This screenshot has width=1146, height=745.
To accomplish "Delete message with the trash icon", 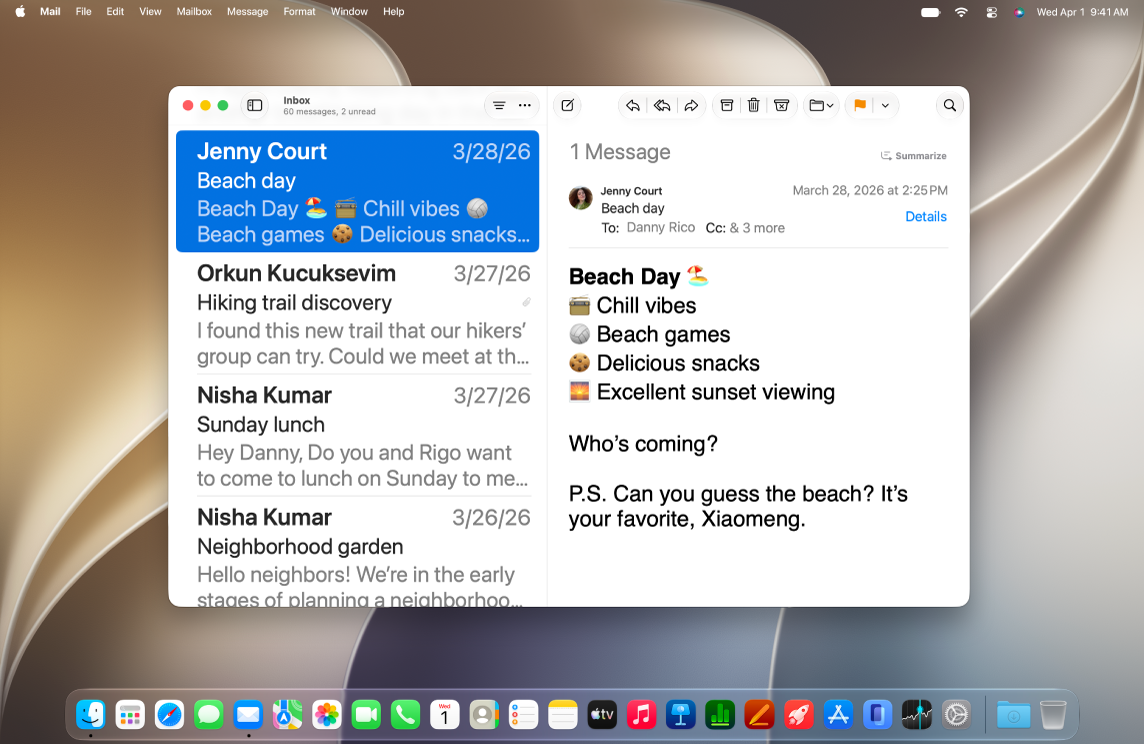I will click(x=754, y=105).
